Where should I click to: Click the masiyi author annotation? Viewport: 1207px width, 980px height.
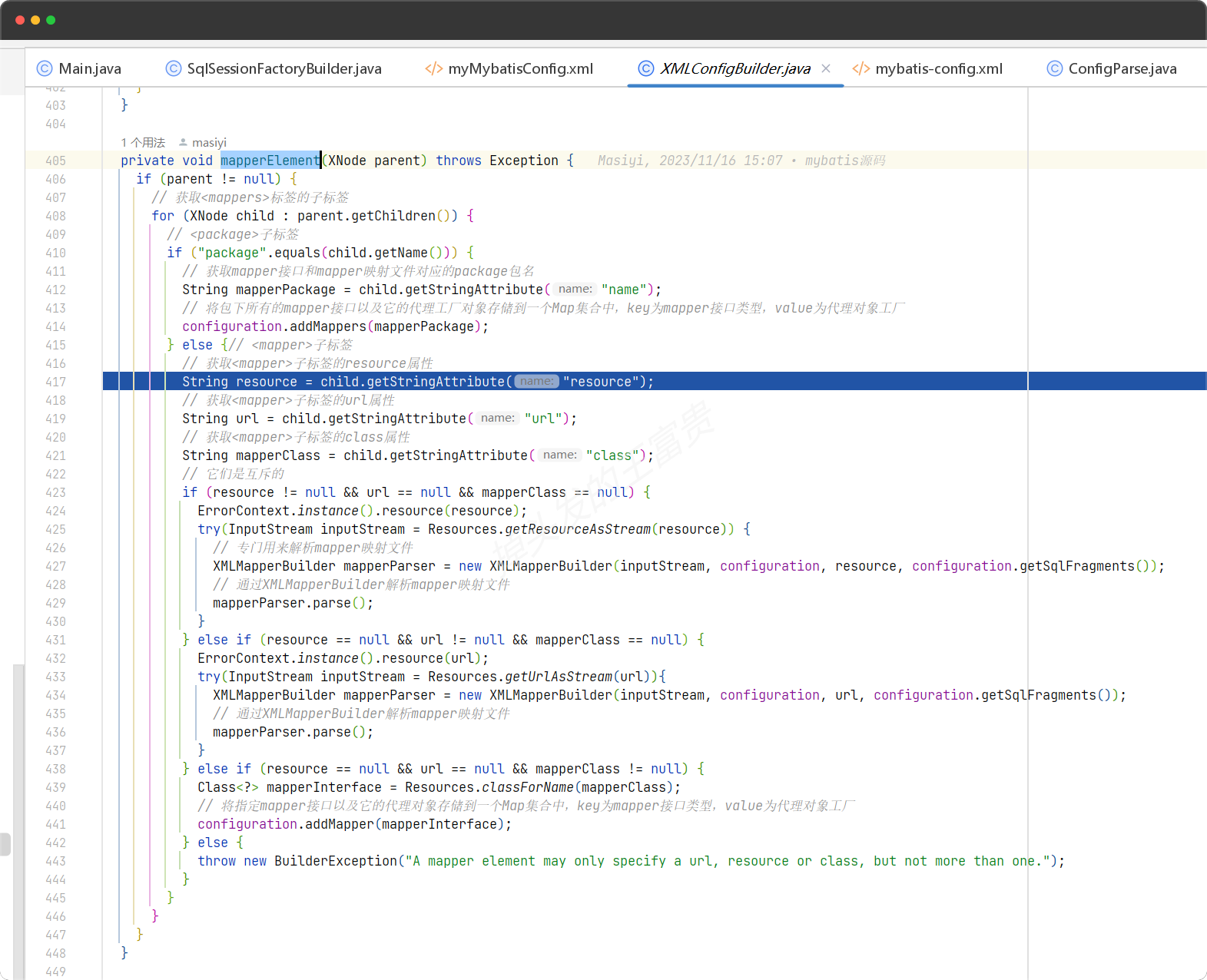click(x=209, y=142)
